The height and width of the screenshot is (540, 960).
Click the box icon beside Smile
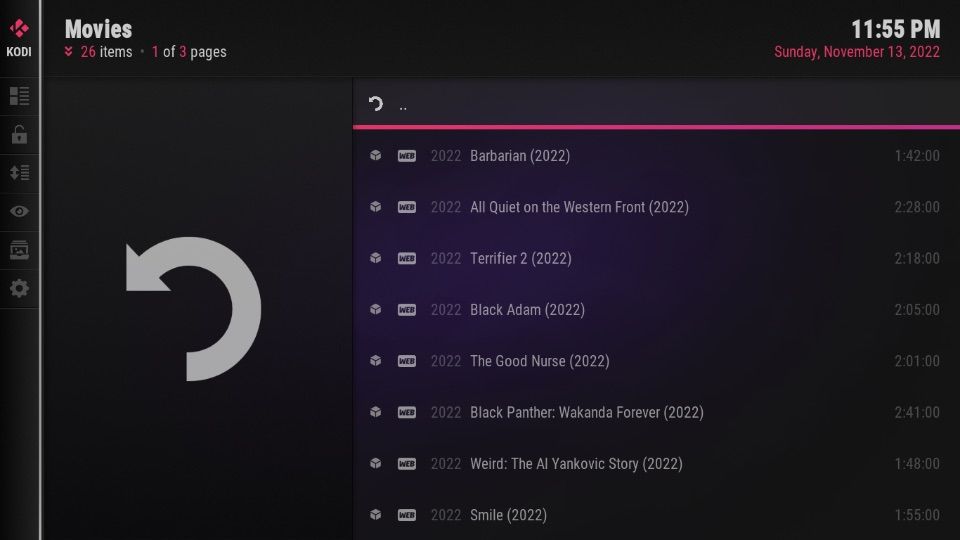[x=375, y=515]
